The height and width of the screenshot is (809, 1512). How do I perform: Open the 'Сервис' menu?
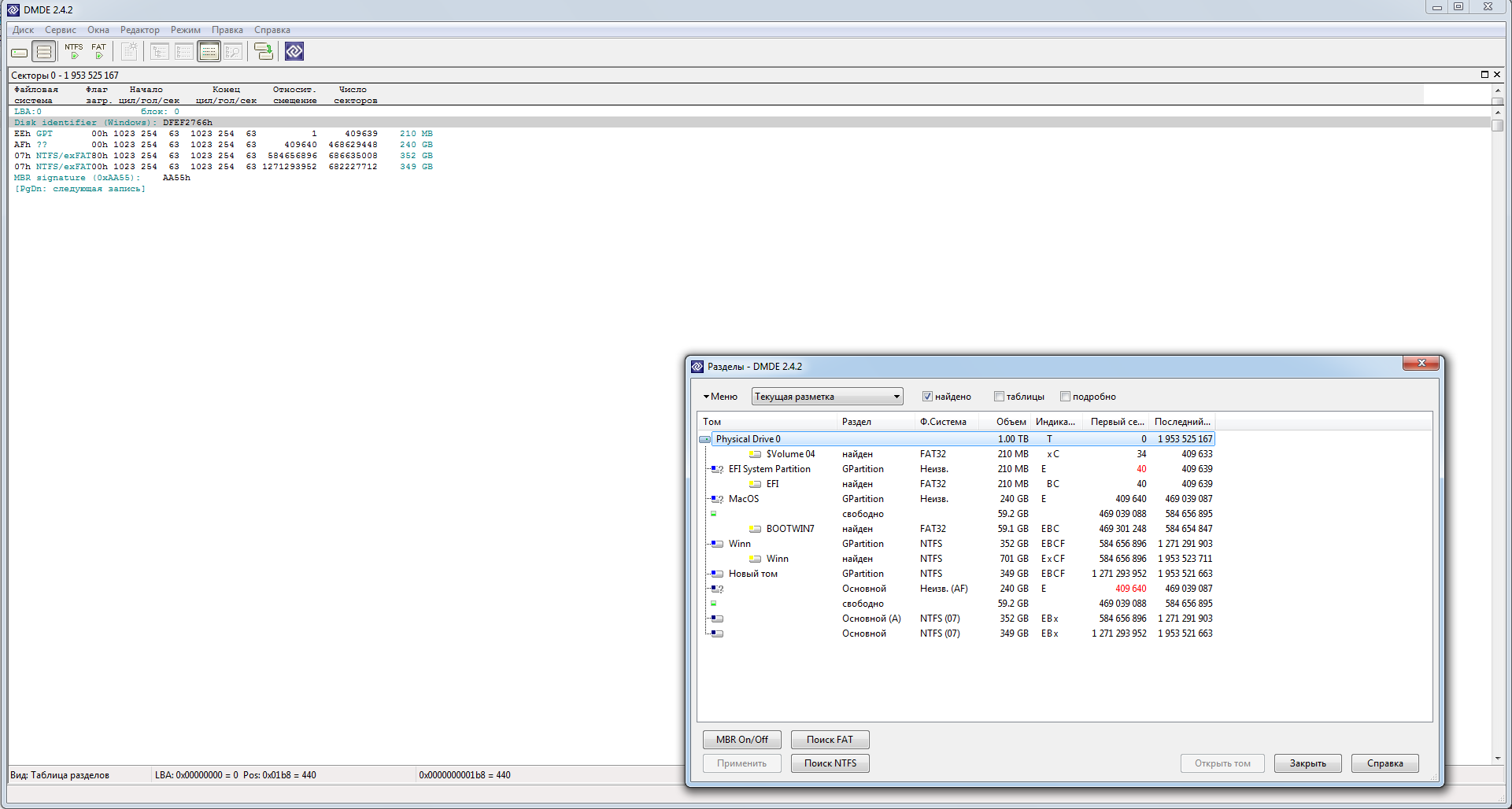(x=60, y=30)
